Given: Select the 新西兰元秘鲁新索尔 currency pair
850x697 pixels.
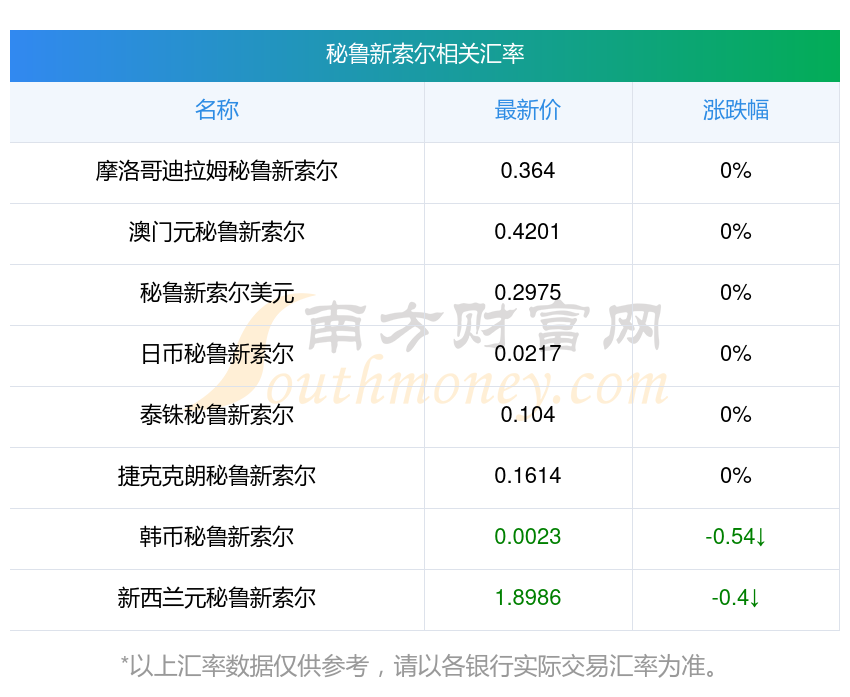Looking at the screenshot, I should 217,598.
